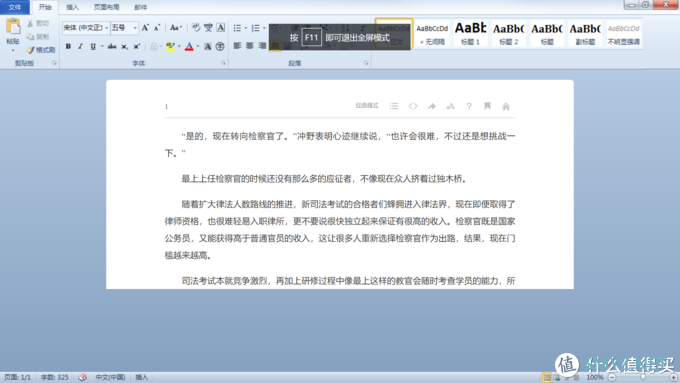Screen dimensions: 680x383
Task: Apply the 副标题 (Subtitle) style
Action: 585,34
